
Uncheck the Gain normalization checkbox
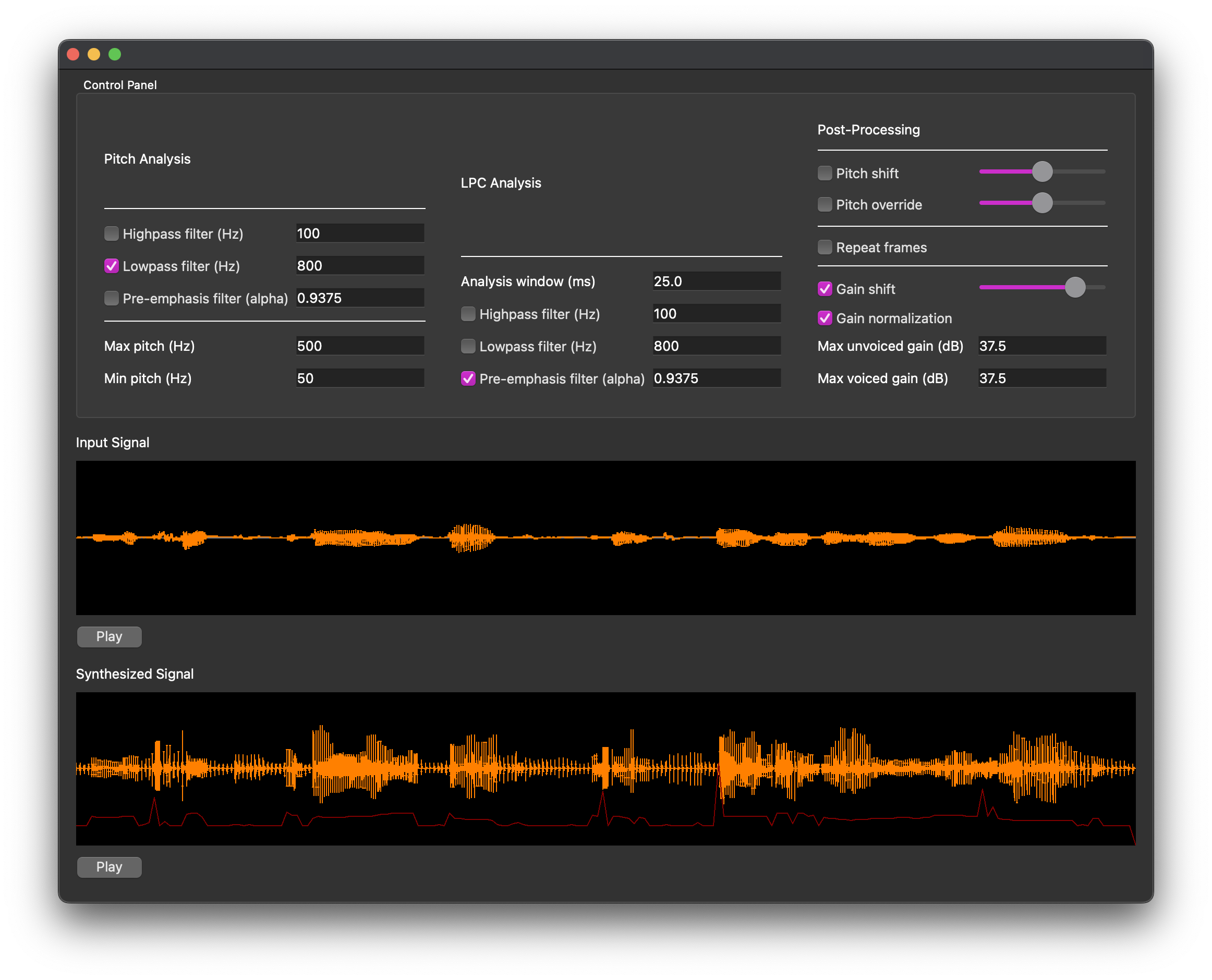825,318
